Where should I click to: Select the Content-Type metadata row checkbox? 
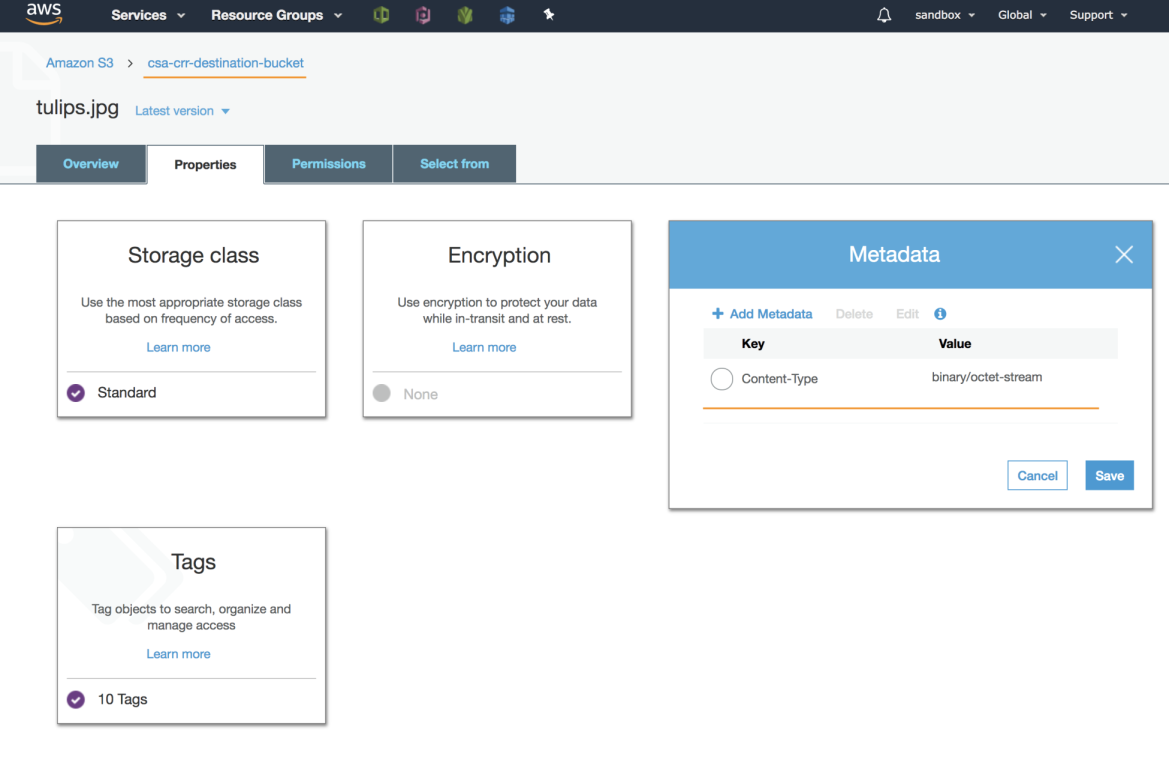[721, 379]
